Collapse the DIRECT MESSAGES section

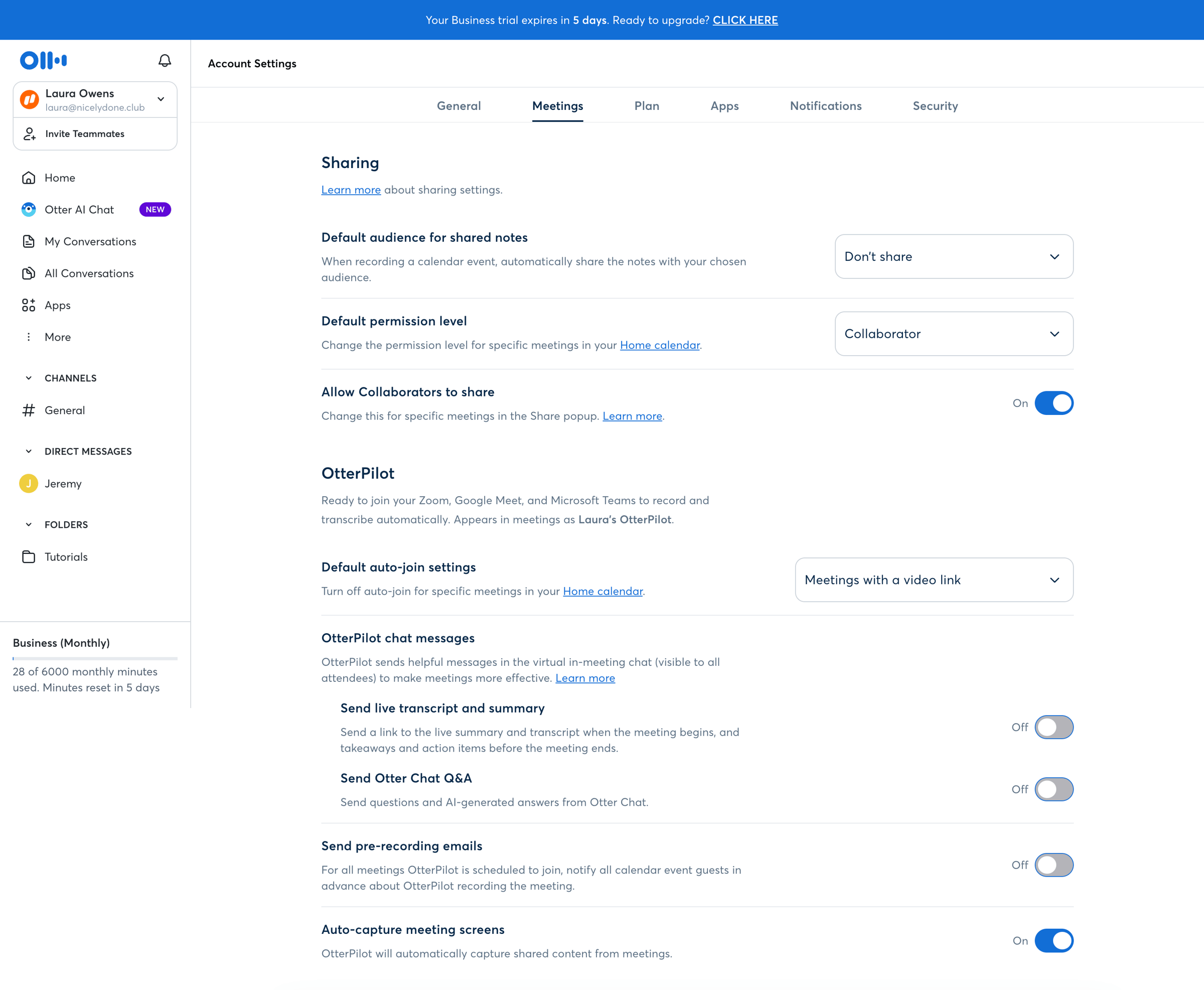(x=29, y=452)
